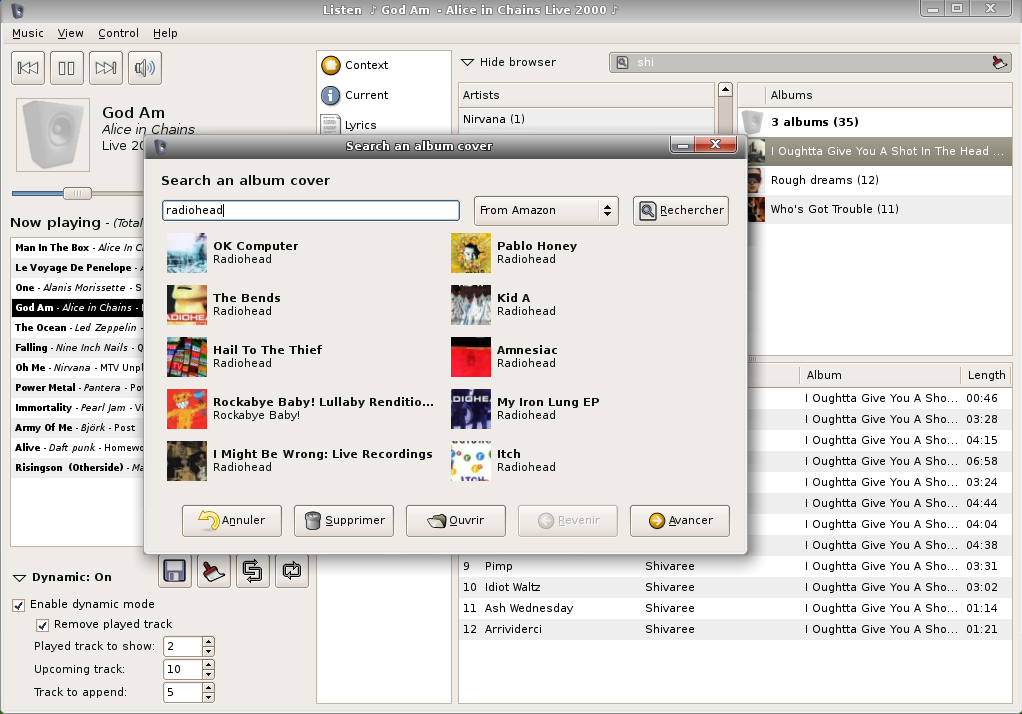
Task: Select The Ocean - Led Zeppelin entry
Action: click(78, 328)
